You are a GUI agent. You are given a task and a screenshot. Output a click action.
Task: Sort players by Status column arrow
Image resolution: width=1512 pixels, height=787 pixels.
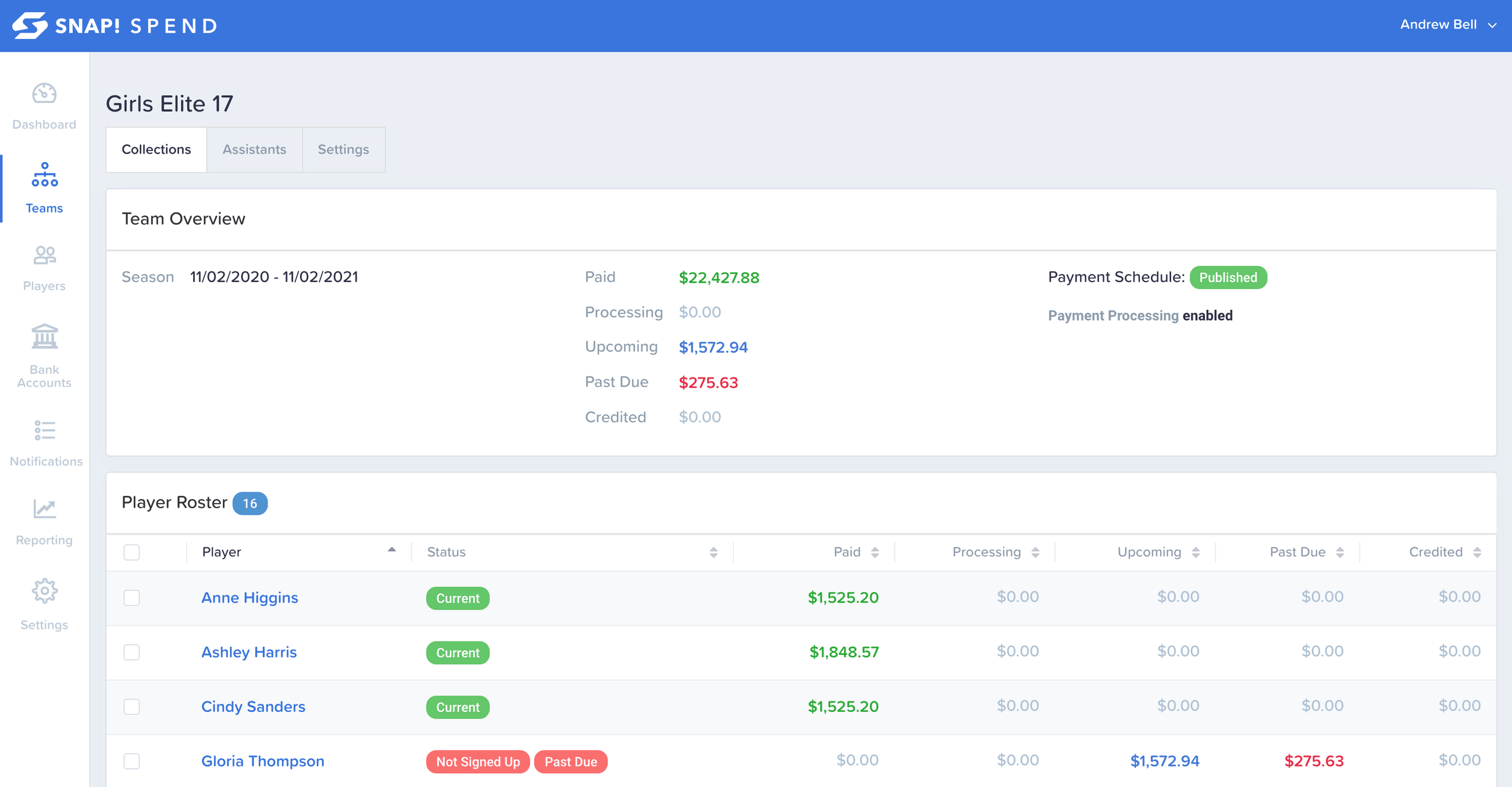714,552
